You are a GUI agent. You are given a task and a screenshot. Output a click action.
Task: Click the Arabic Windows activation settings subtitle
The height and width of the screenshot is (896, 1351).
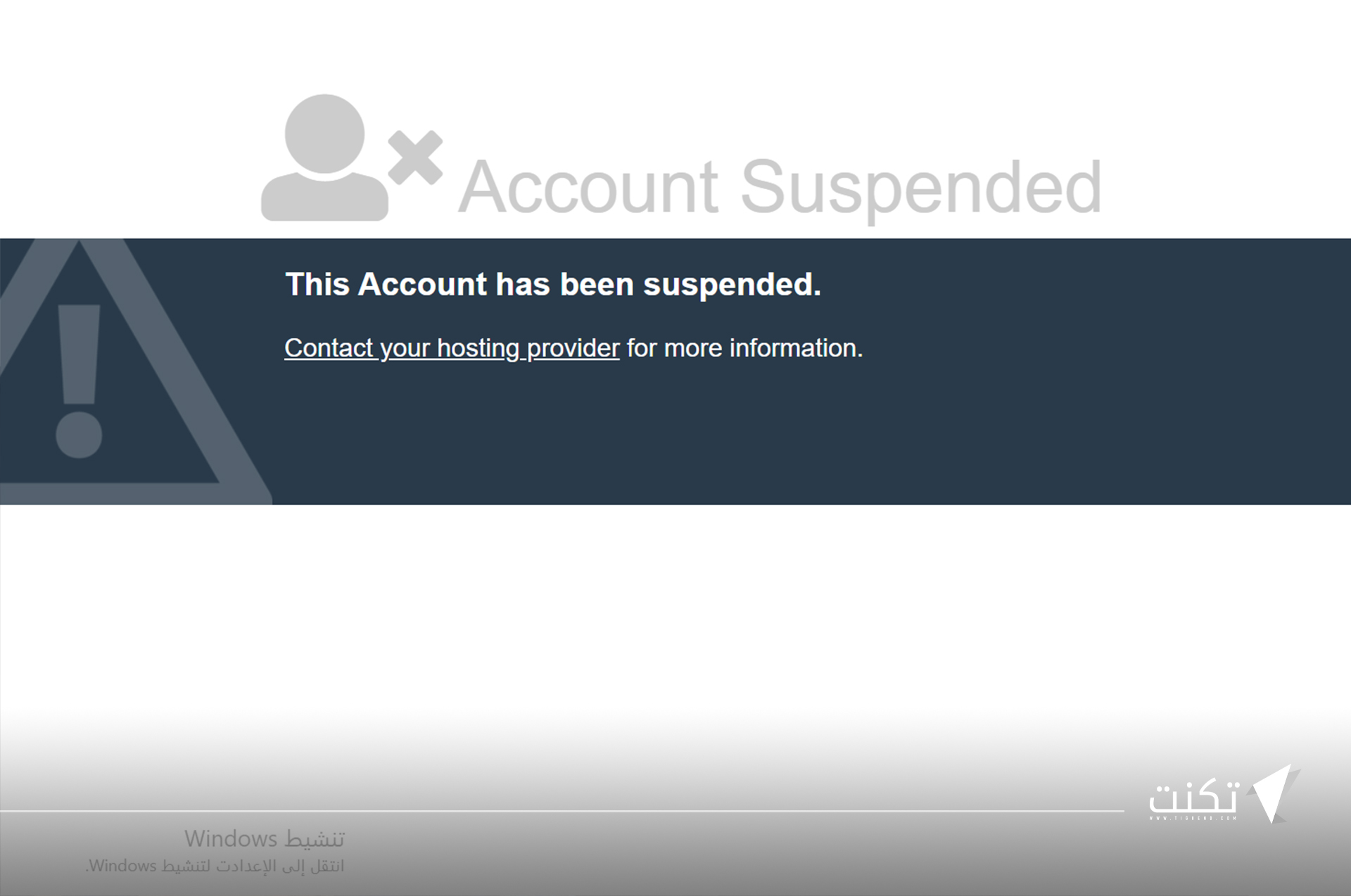[215, 866]
